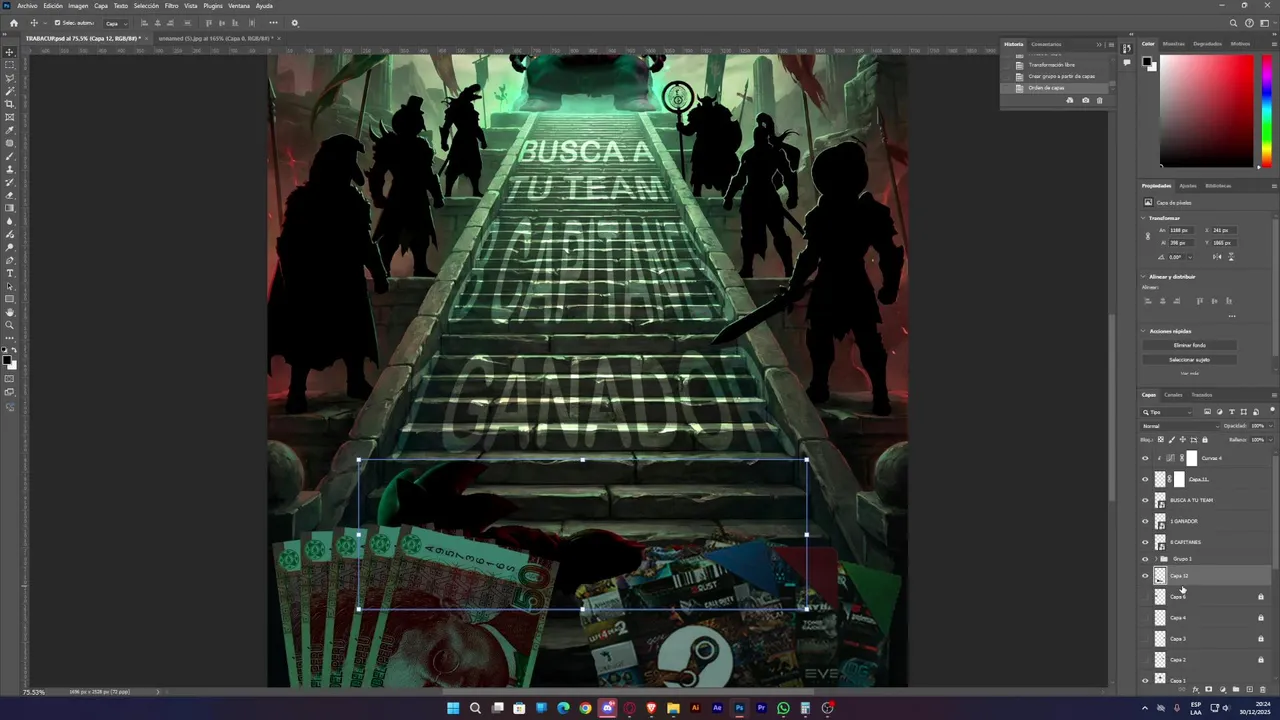Select the Brush tool
This screenshot has width=1280, height=720.
10,156
